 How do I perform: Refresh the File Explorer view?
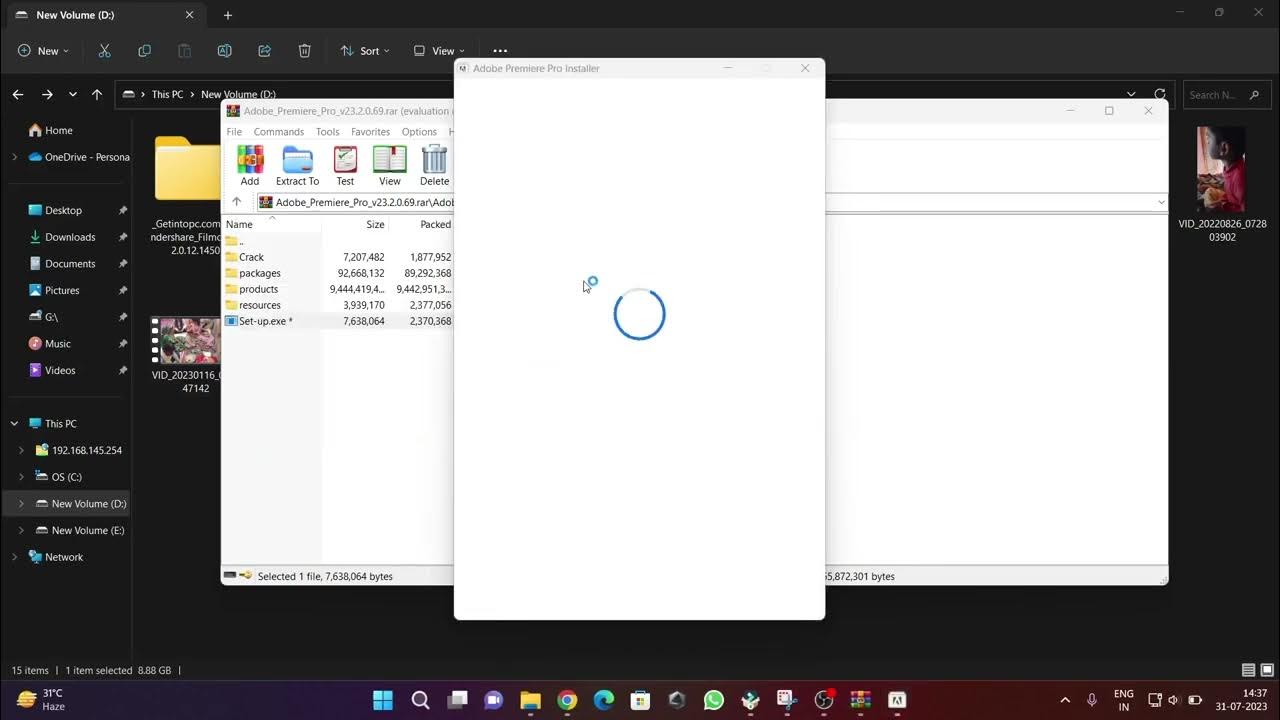click(1160, 95)
